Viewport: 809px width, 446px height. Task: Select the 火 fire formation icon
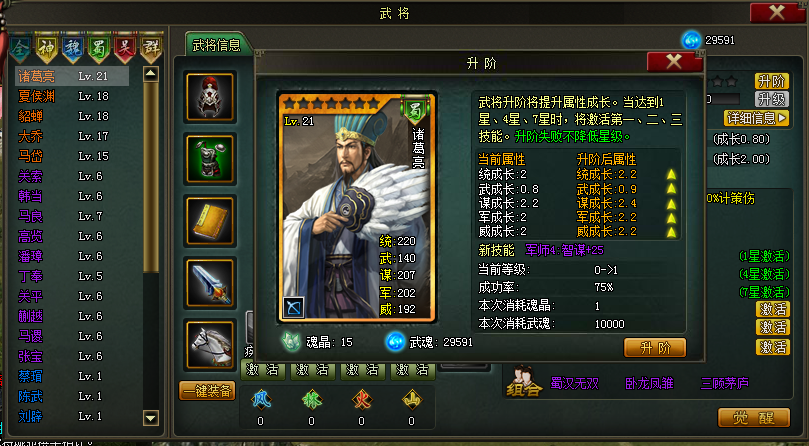[x=361, y=399]
